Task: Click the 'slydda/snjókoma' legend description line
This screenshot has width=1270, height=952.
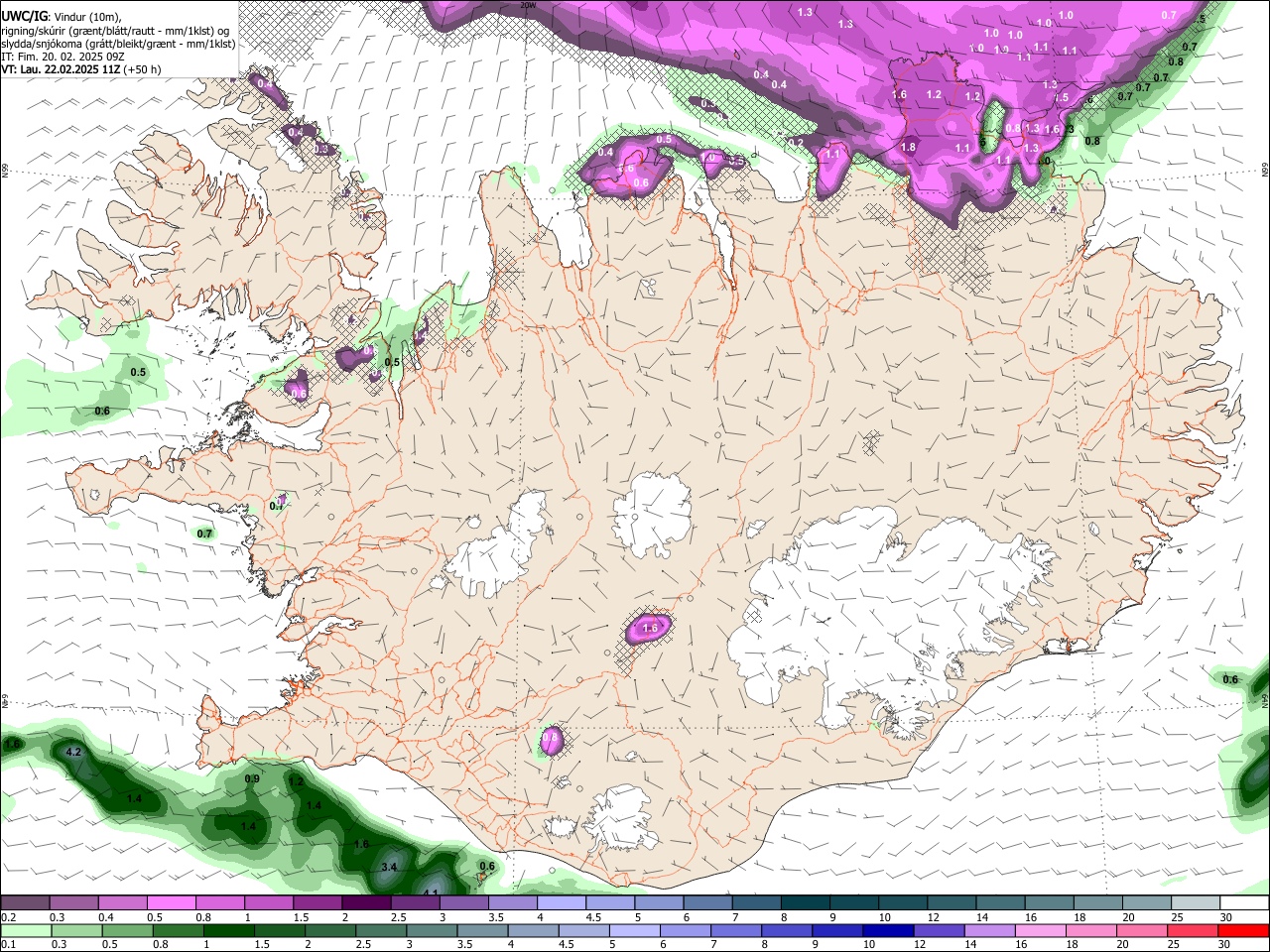Action: pyautogui.click(x=118, y=44)
